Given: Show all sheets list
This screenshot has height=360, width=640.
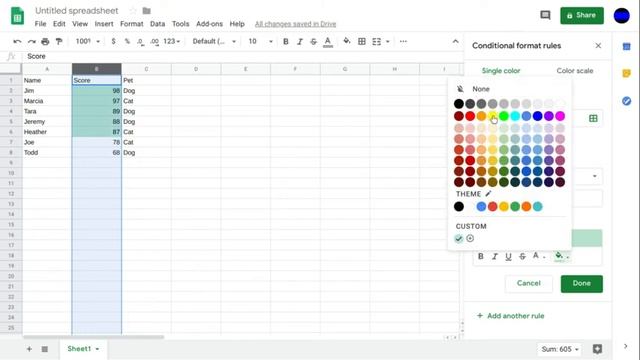Looking at the screenshot, I should 44,349.
